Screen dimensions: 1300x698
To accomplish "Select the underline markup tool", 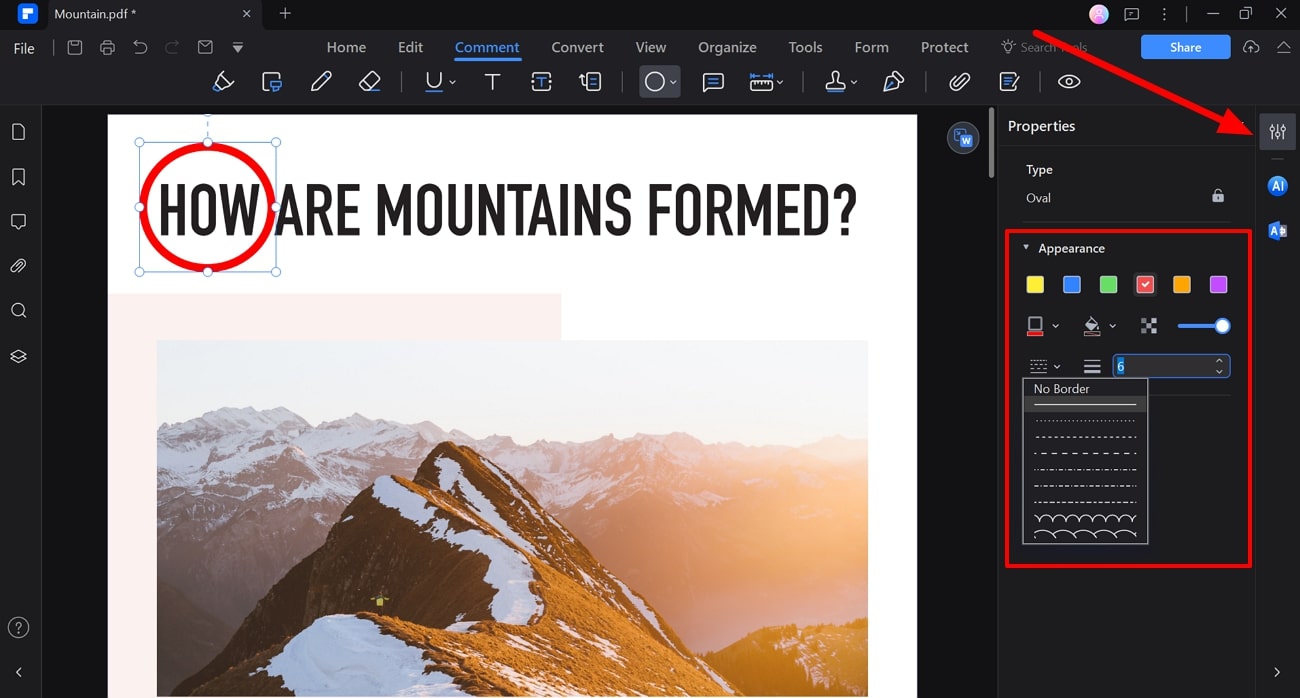I will [433, 82].
